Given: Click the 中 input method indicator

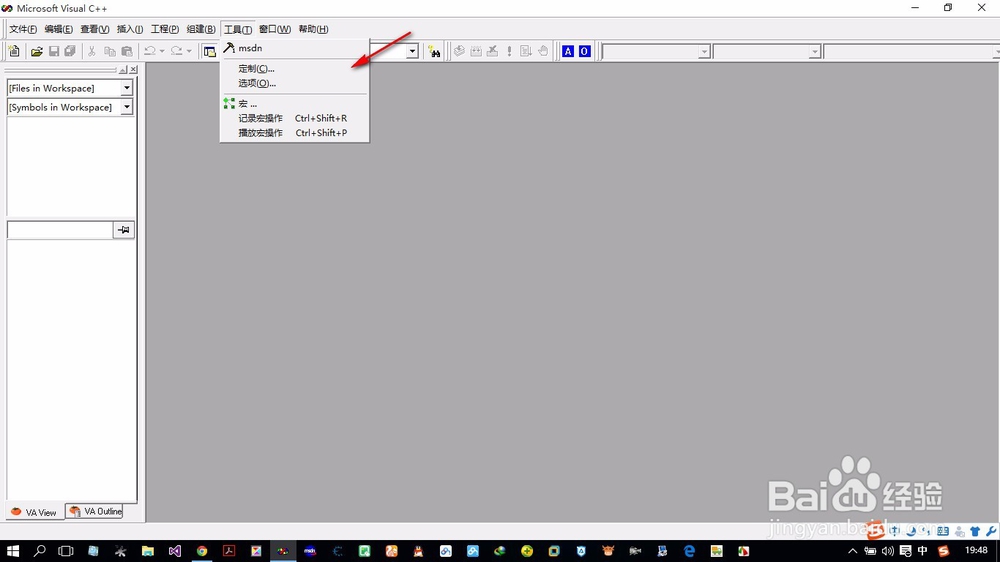Looking at the screenshot, I should point(922,551).
